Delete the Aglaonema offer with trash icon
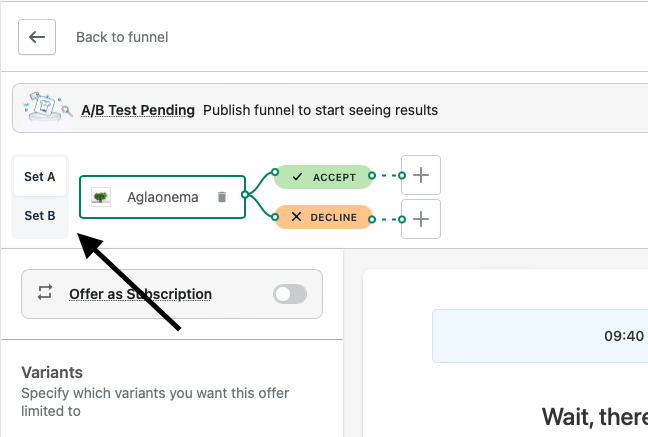 point(222,197)
